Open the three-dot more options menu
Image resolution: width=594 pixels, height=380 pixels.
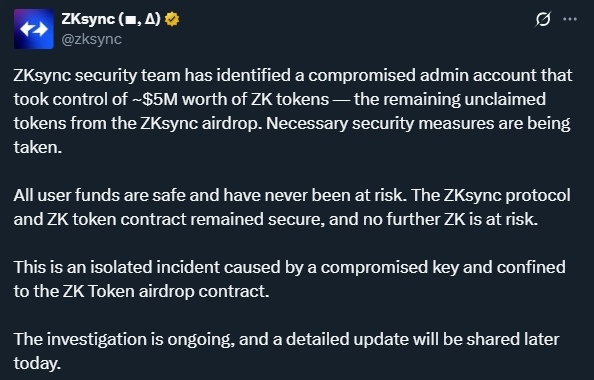570,19
